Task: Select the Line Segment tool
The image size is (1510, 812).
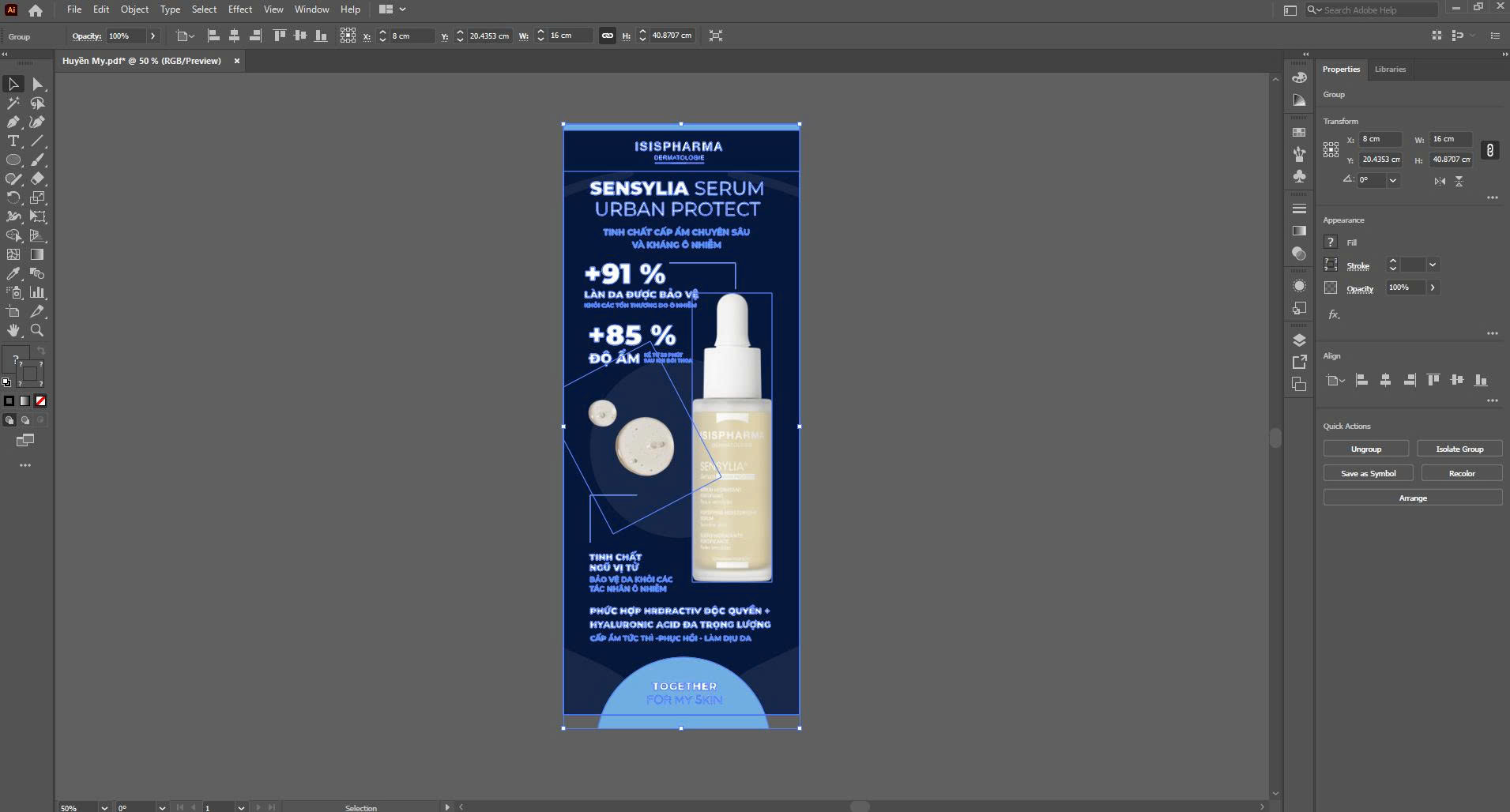Action: [37, 141]
